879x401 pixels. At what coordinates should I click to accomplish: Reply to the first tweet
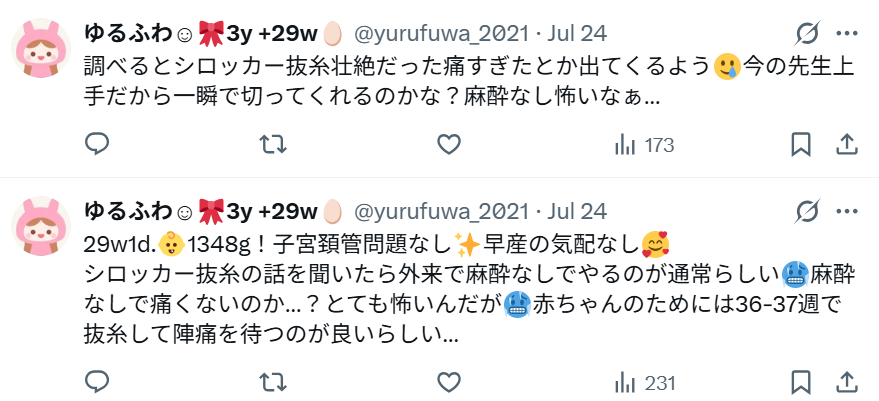click(96, 145)
